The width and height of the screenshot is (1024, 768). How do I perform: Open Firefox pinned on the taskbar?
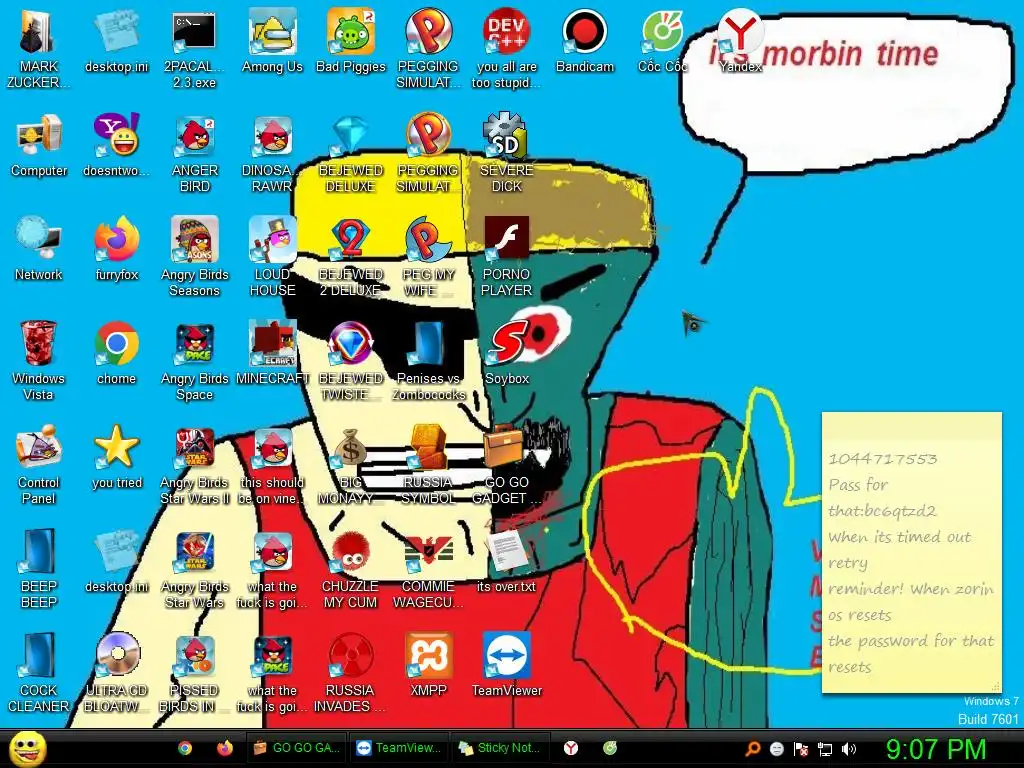point(224,748)
